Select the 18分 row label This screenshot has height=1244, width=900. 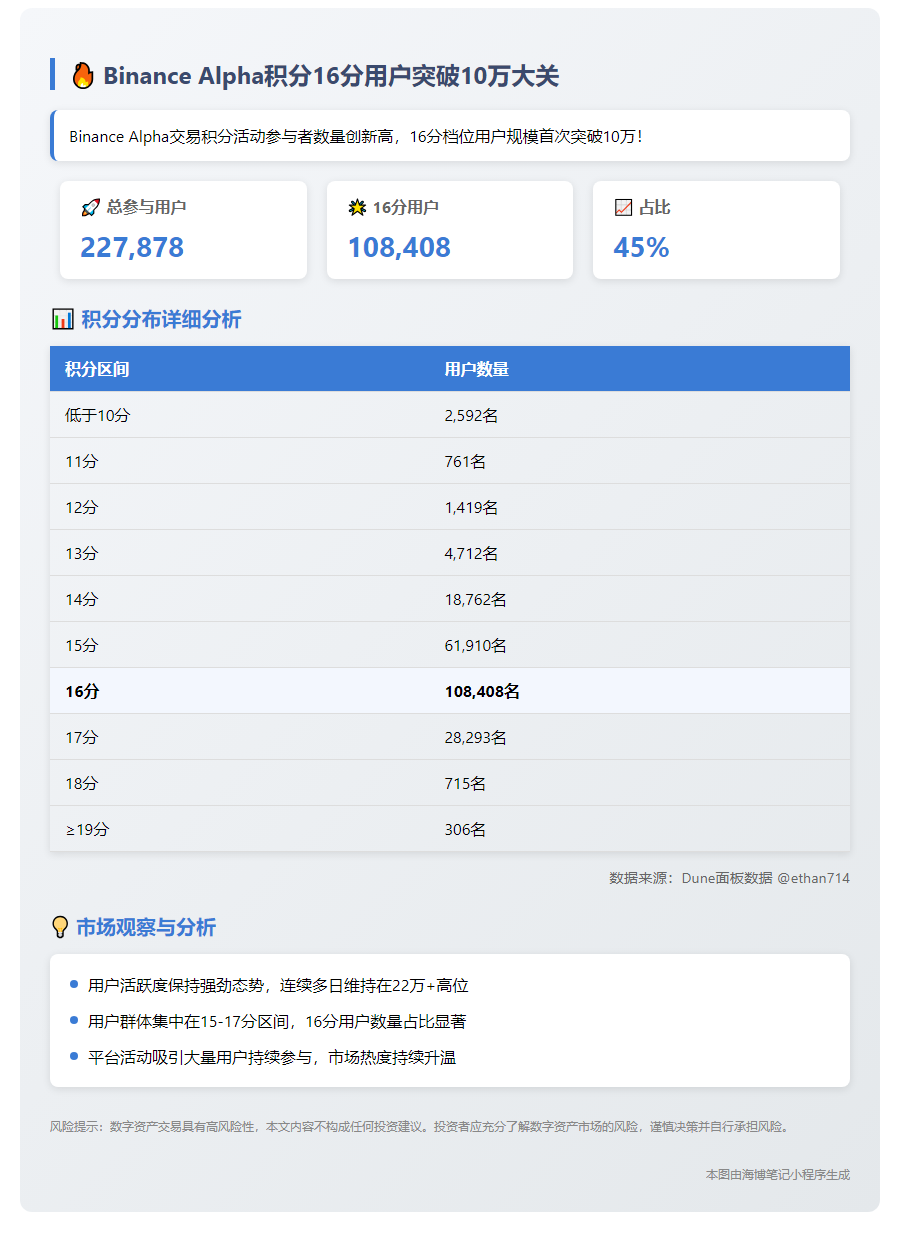coord(82,783)
